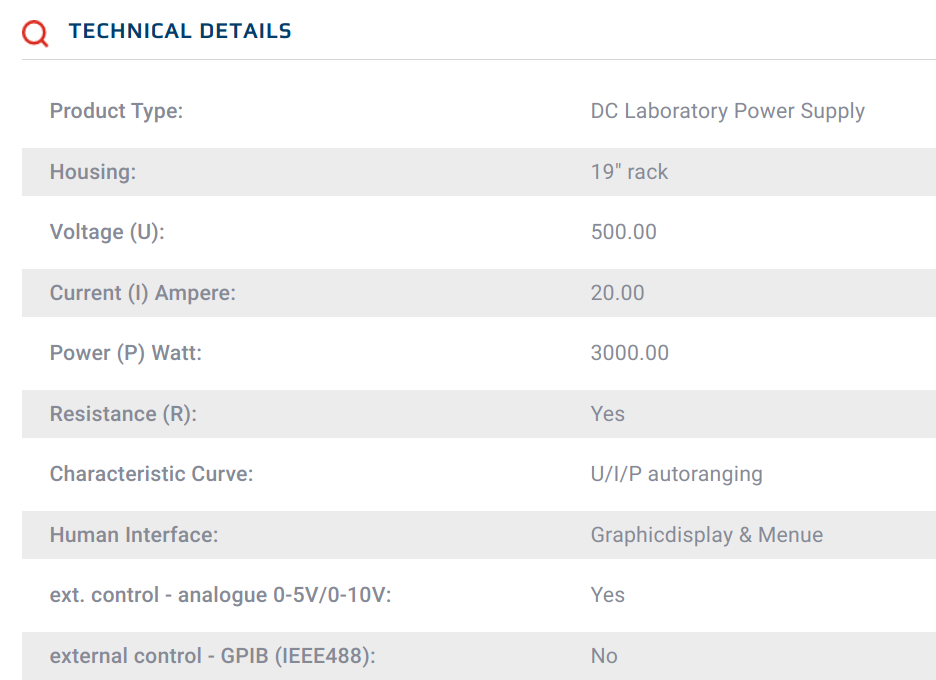Select the Yes value for Resistance
This screenshot has width=936, height=680.
coord(608,414)
